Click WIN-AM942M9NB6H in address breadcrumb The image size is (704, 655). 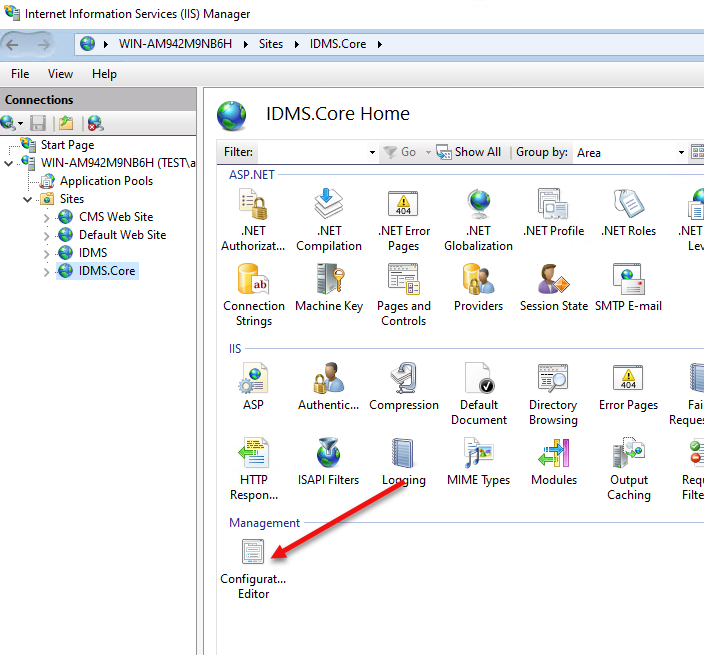click(175, 44)
